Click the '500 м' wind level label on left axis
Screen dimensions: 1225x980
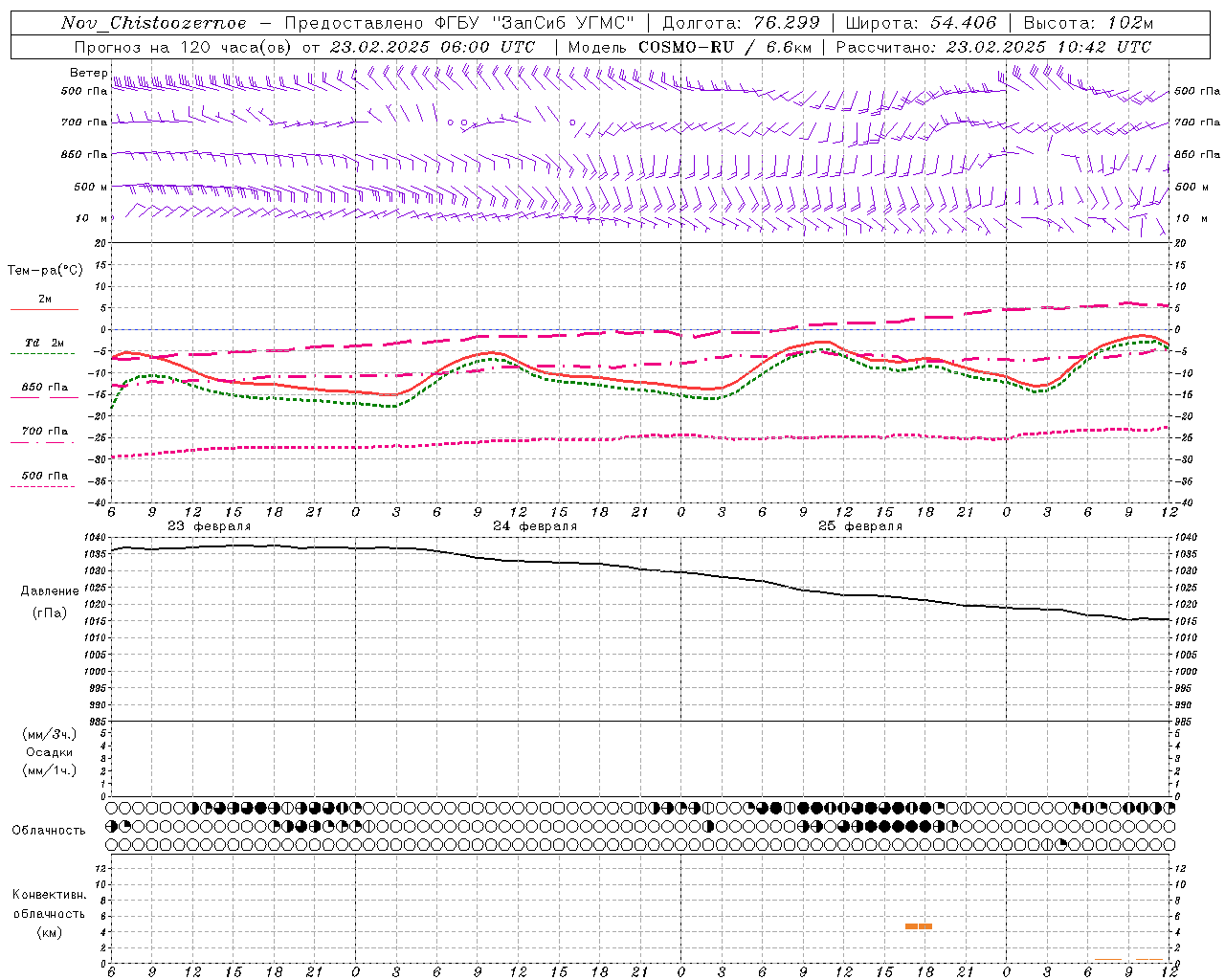91,187
